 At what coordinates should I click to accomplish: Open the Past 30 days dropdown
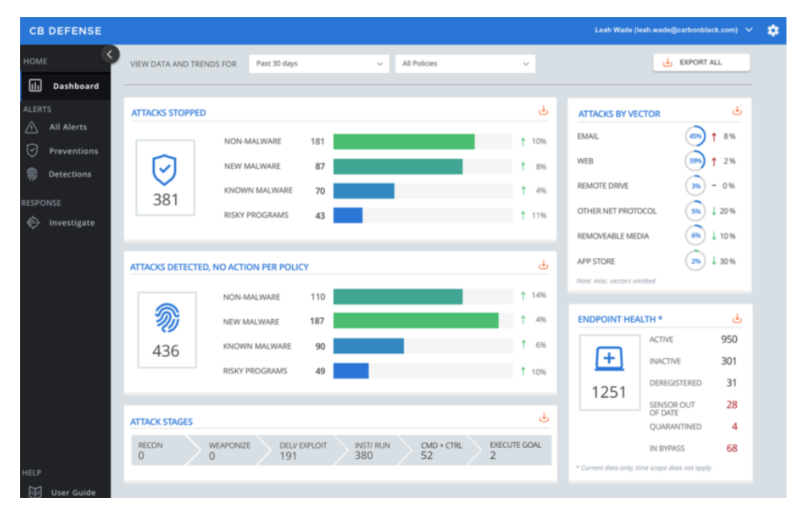point(318,64)
